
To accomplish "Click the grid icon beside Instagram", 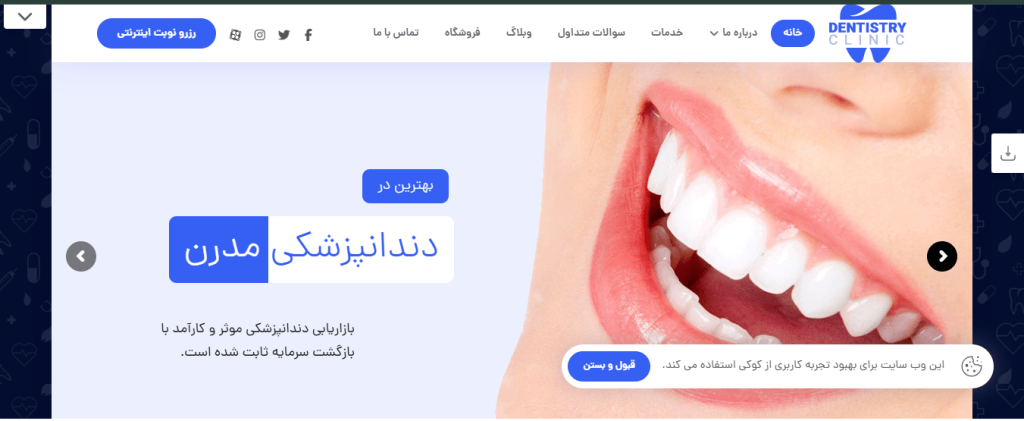I will pyautogui.click(x=235, y=35).
